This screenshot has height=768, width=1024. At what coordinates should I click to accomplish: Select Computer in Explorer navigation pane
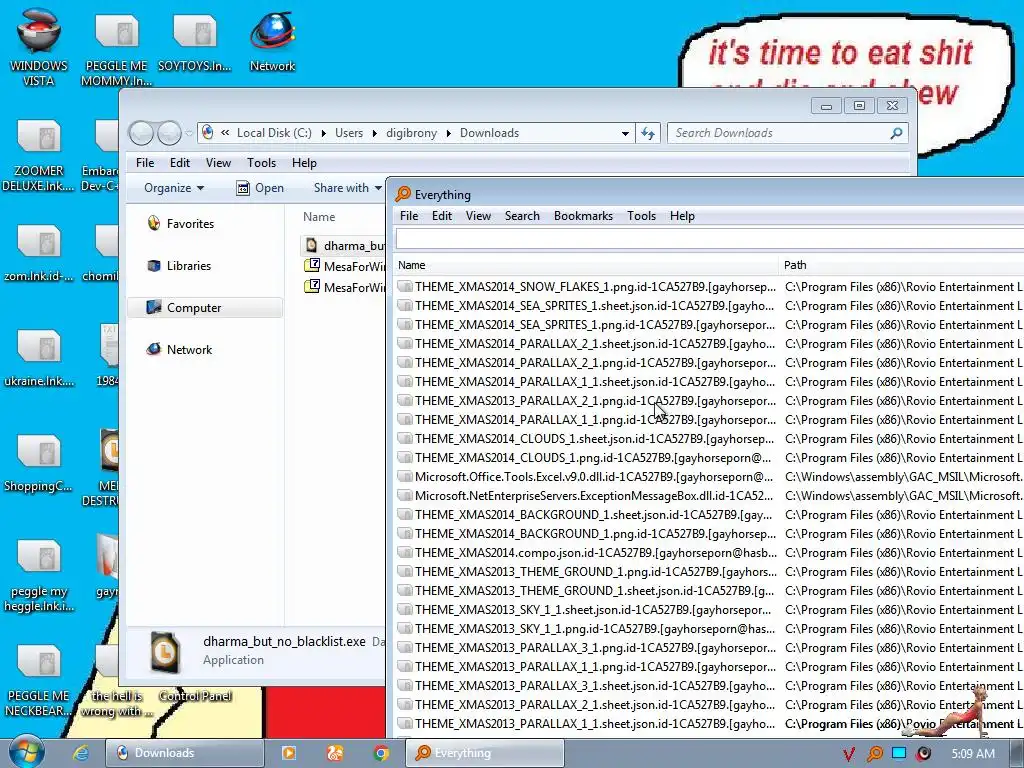click(206, 308)
